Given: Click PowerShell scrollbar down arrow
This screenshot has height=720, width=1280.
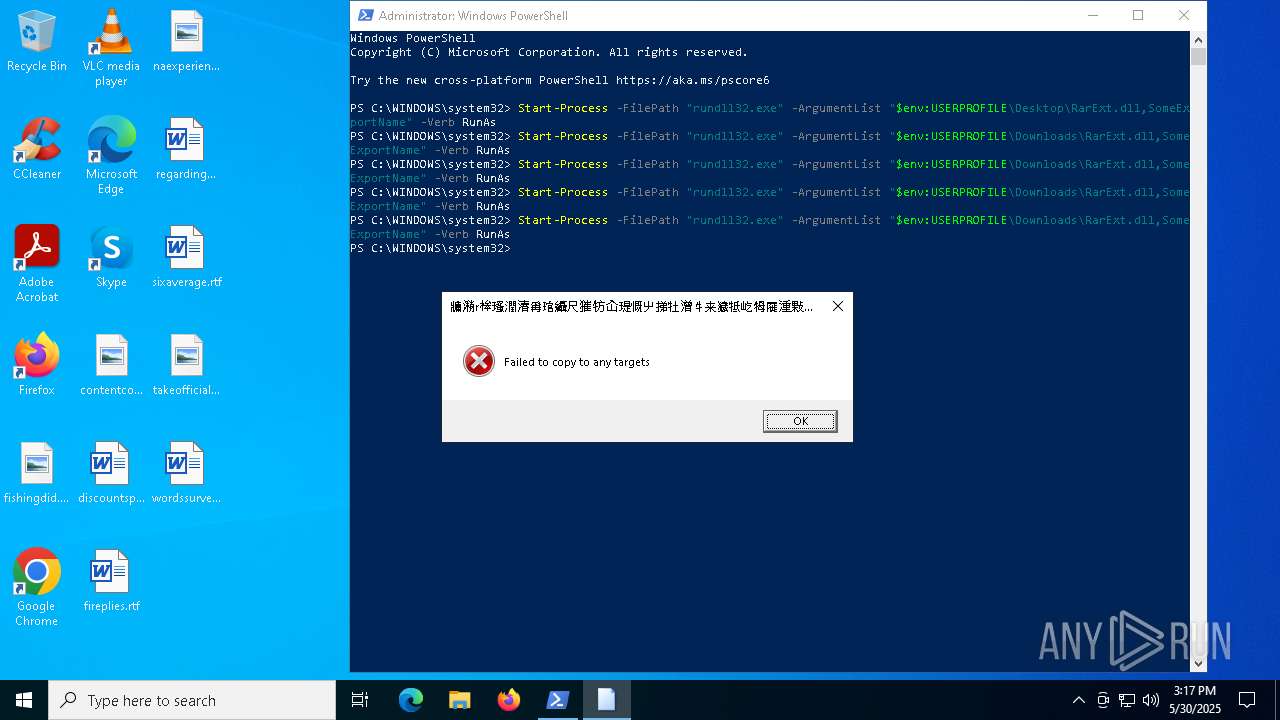Looking at the screenshot, I should tap(1198, 663).
